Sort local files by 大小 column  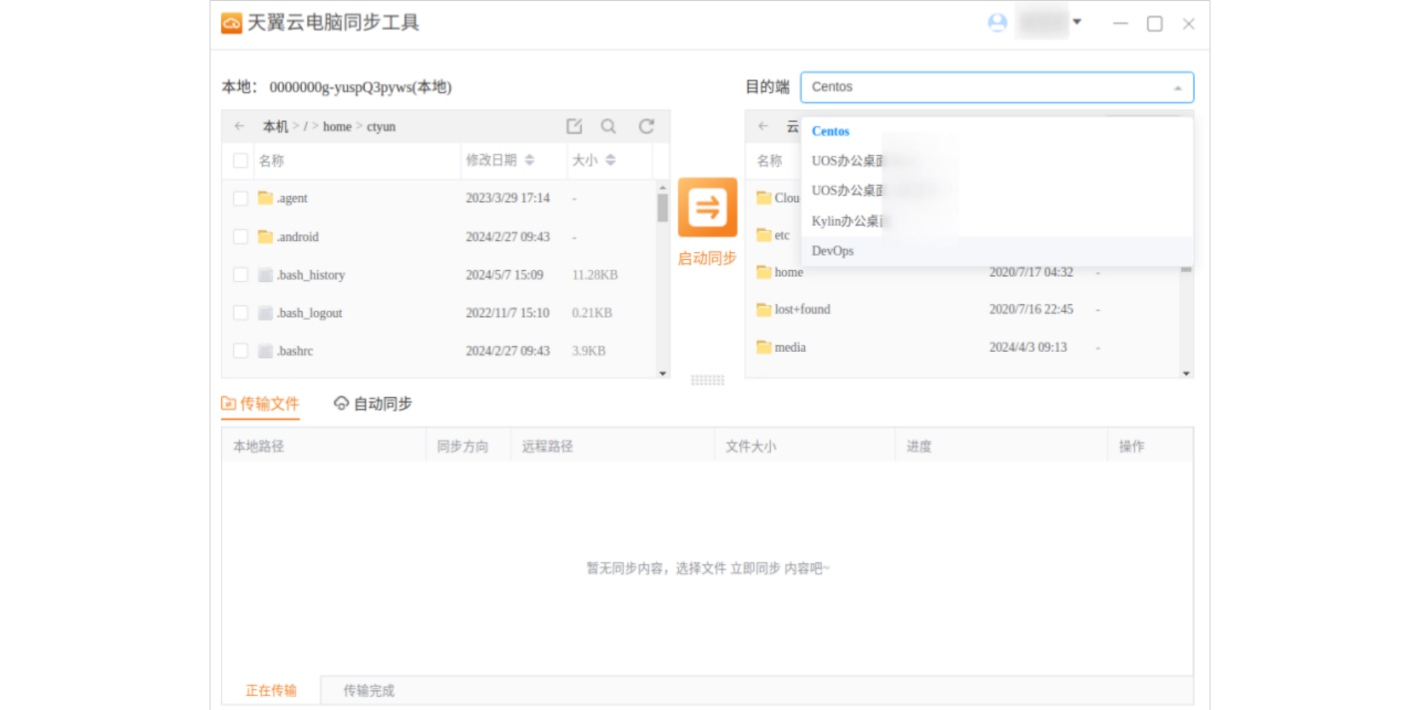[x=593, y=160]
